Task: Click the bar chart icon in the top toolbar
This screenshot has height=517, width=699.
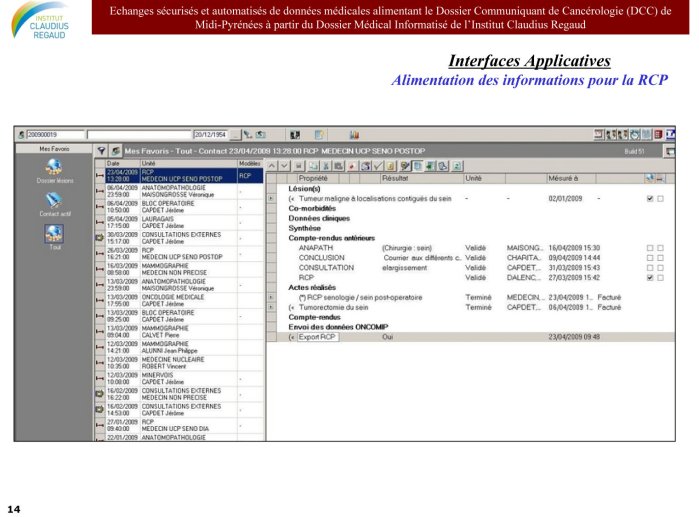Action: tap(354, 135)
